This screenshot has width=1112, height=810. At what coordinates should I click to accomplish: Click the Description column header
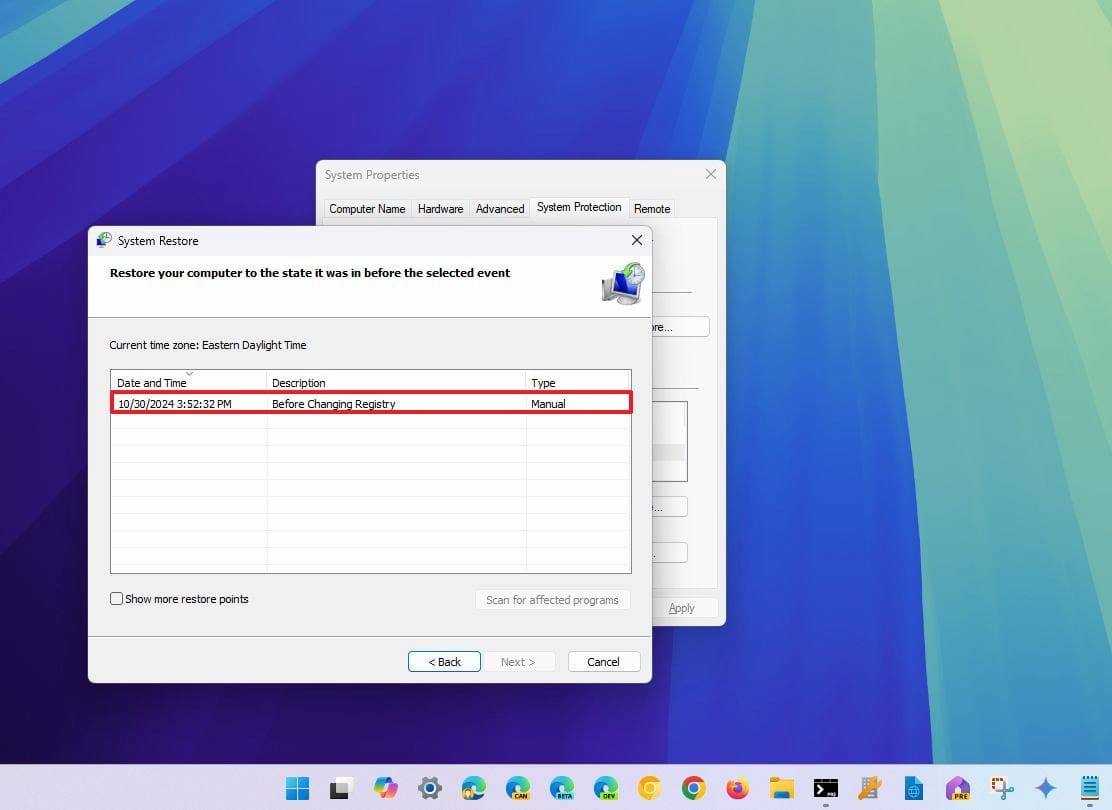click(x=299, y=382)
